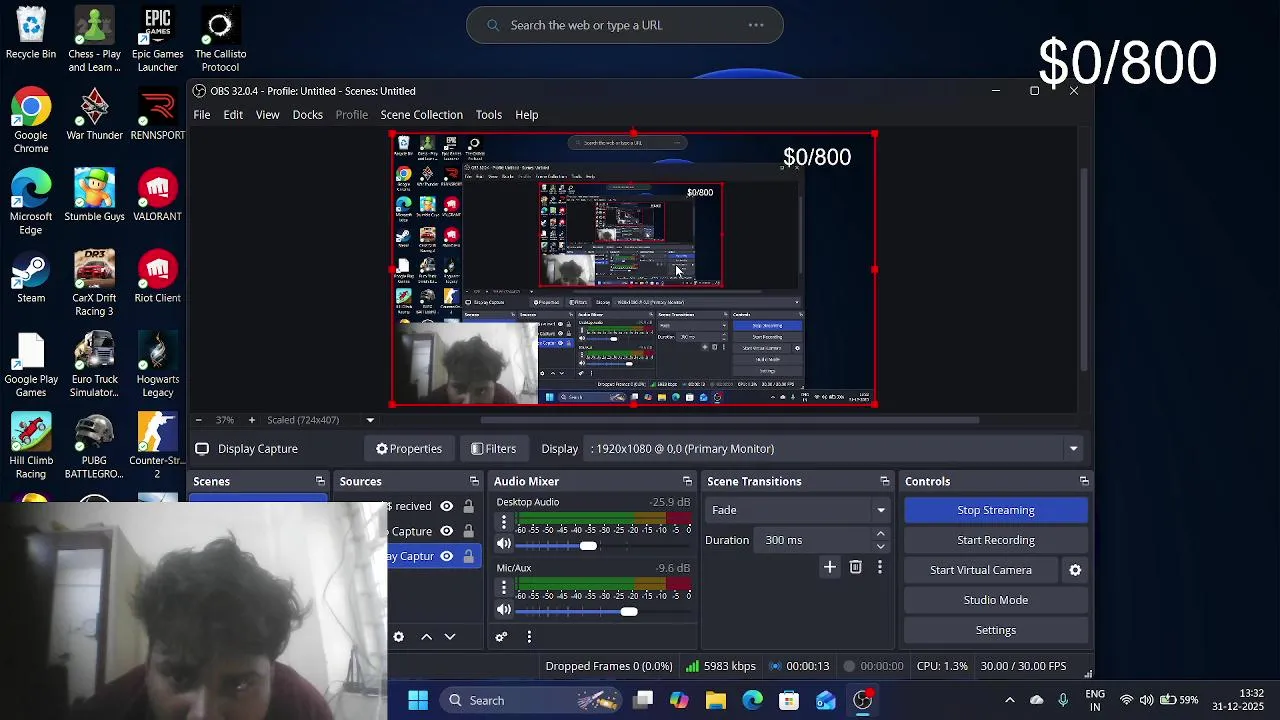
Task: Open Desktop Audio three-dot options
Action: point(504,522)
